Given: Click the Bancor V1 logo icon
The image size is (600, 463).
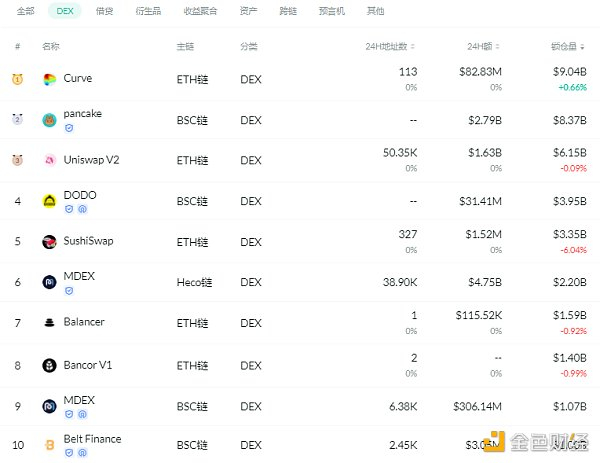Looking at the screenshot, I should [x=49, y=366].
